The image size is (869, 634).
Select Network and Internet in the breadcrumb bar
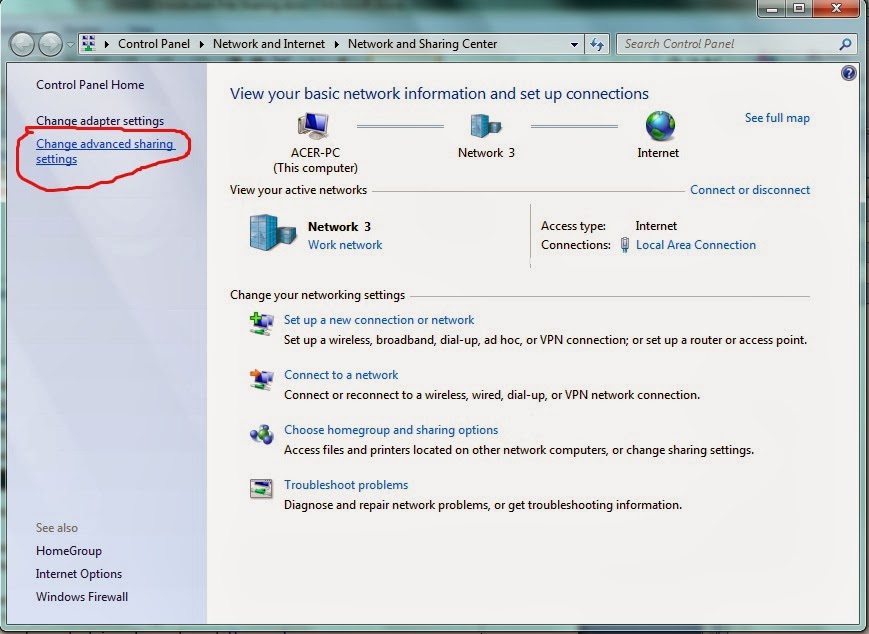pos(270,44)
